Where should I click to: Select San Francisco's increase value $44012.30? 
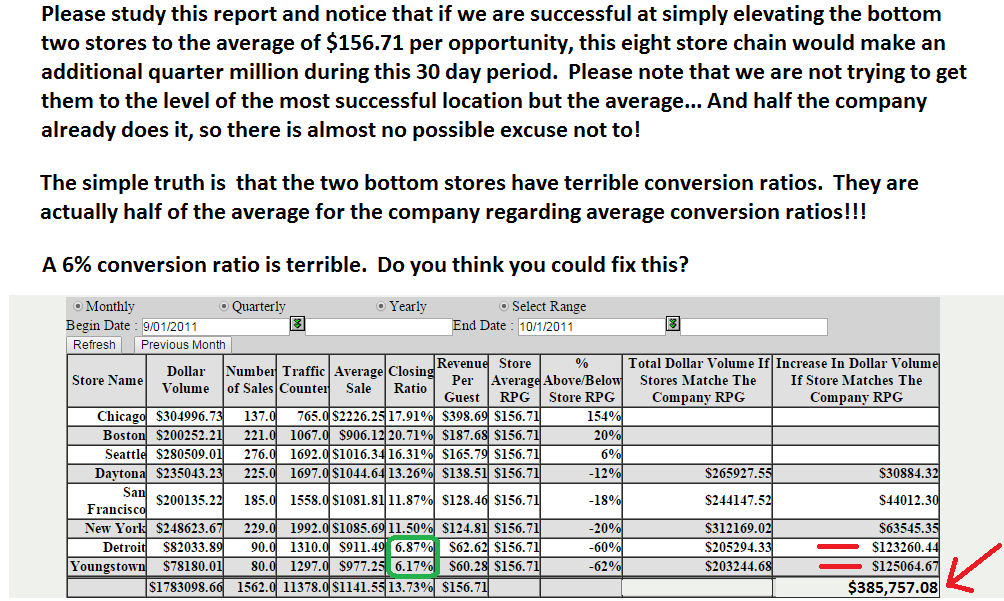click(856, 501)
